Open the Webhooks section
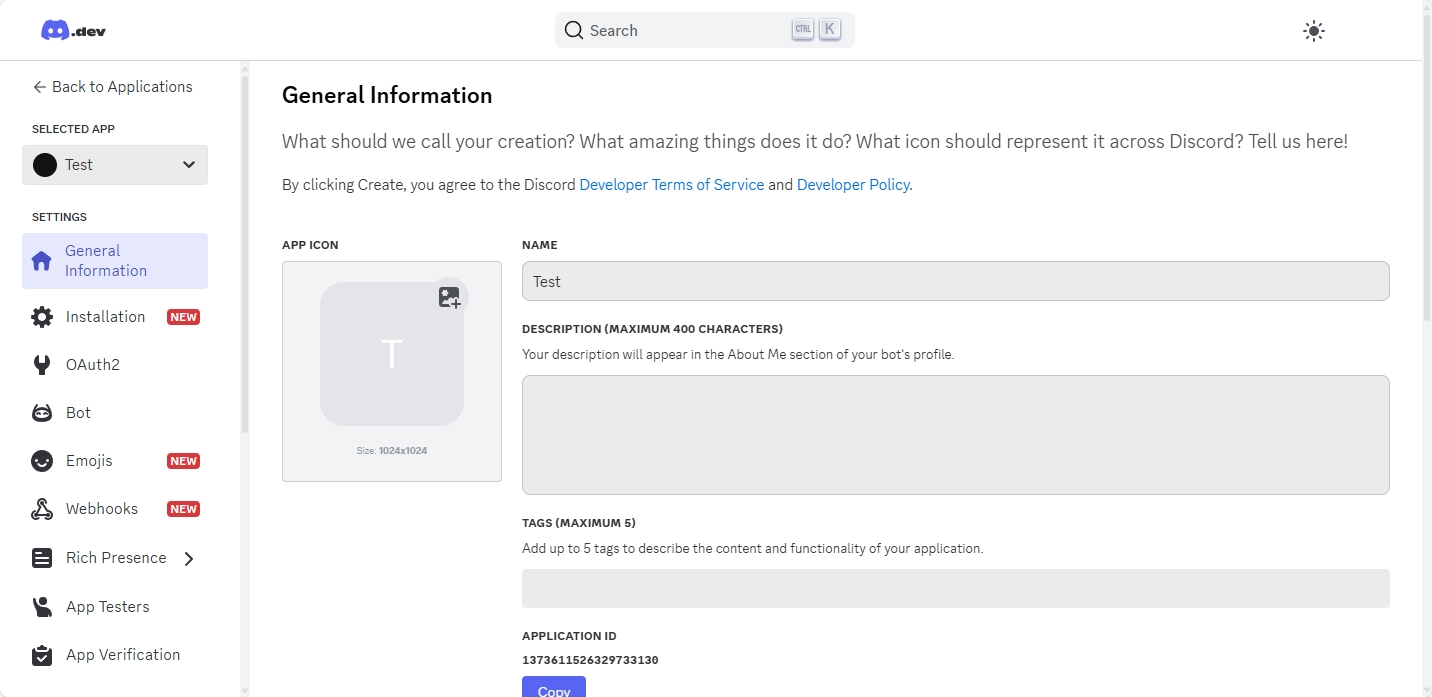Screen dimensions: 1432x697 point(115,509)
